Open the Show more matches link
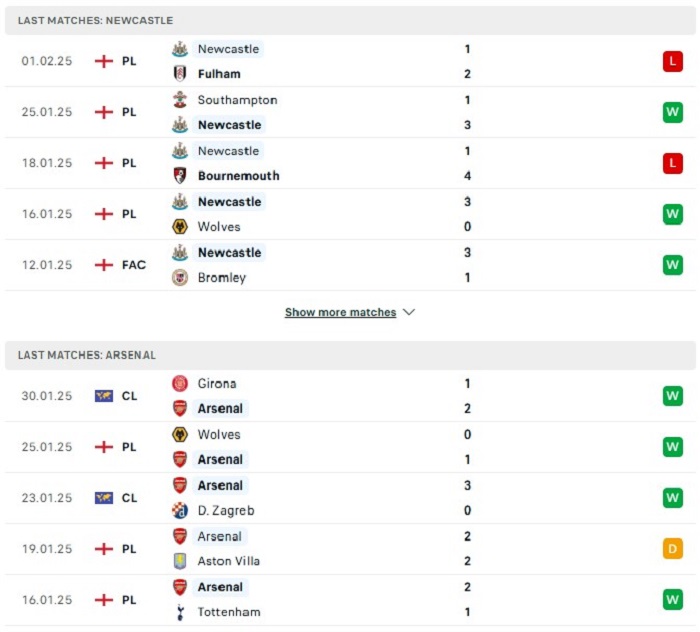700x632 pixels. click(340, 312)
